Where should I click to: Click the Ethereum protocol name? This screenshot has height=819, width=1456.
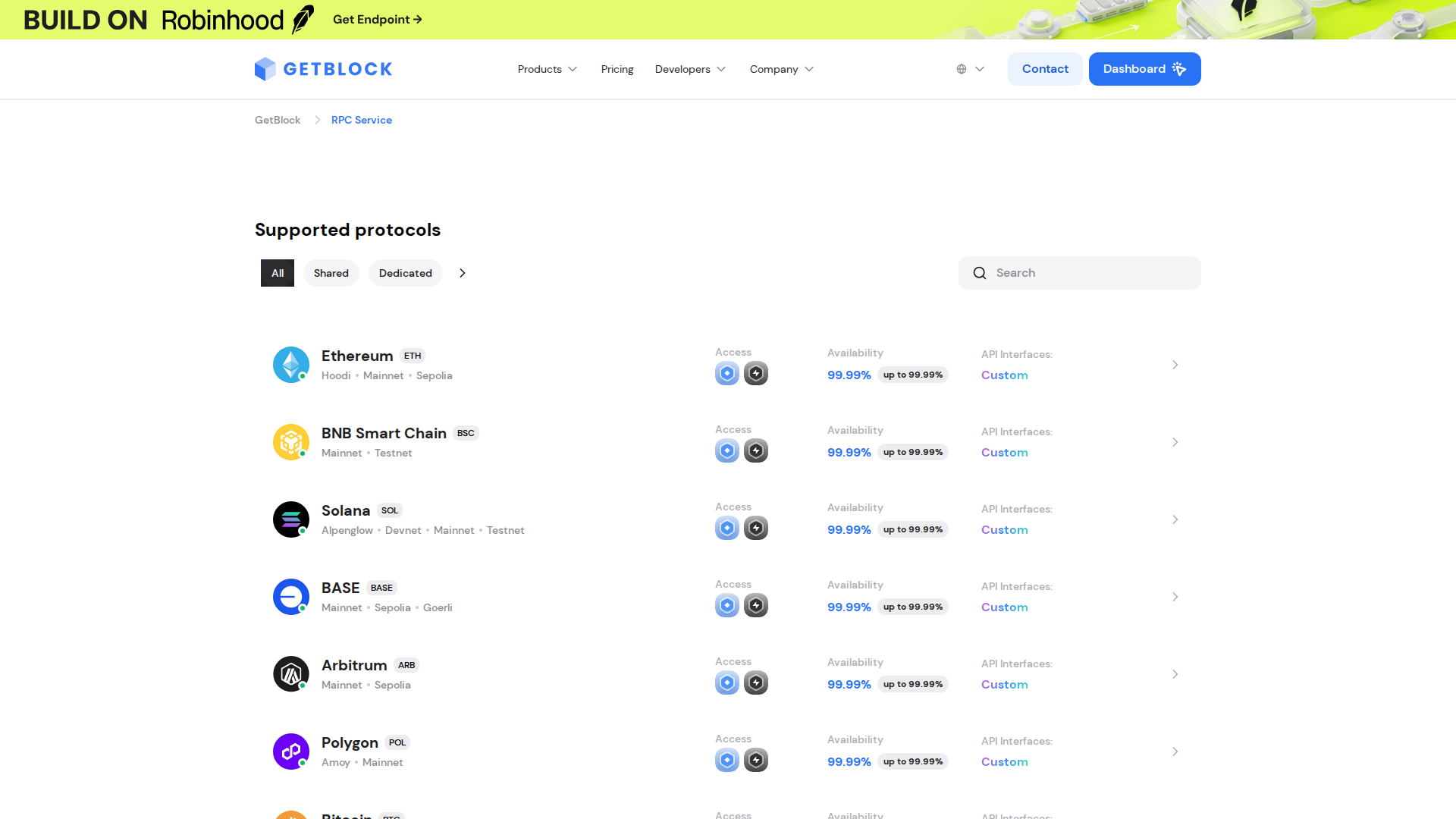click(x=357, y=356)
